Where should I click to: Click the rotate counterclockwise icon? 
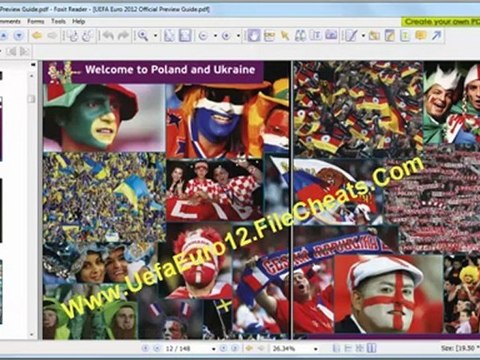coord(72,36)
